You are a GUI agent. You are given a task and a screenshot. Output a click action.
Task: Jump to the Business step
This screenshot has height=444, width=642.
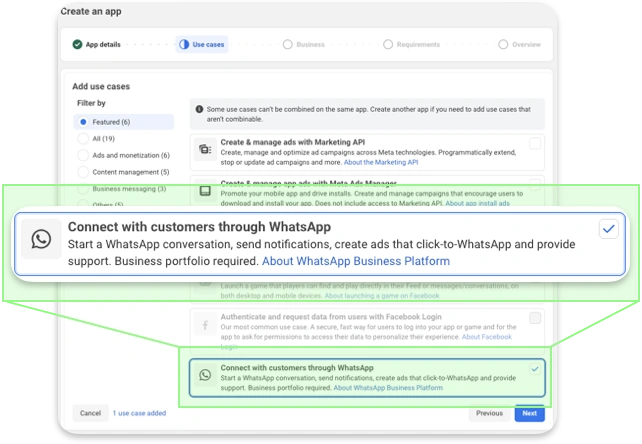(x=303, y=44)
